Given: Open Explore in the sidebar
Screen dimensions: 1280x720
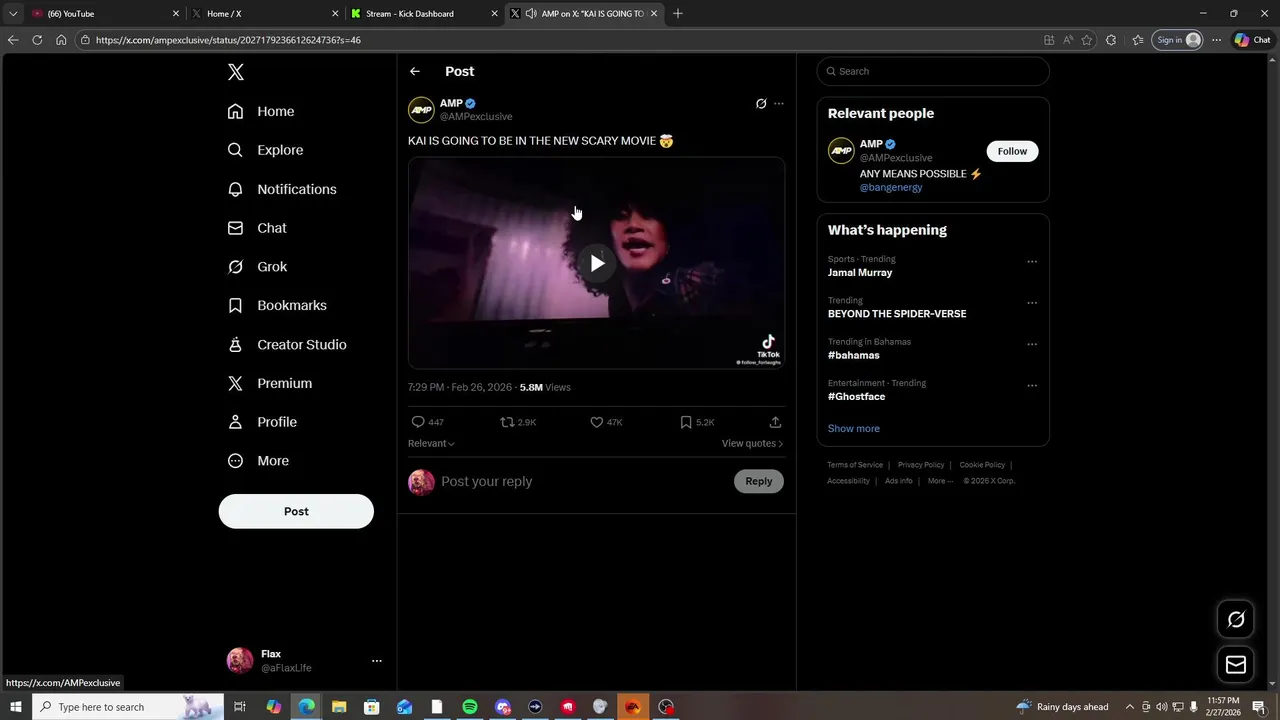Looking at the screenshot, I should point(265,150).
